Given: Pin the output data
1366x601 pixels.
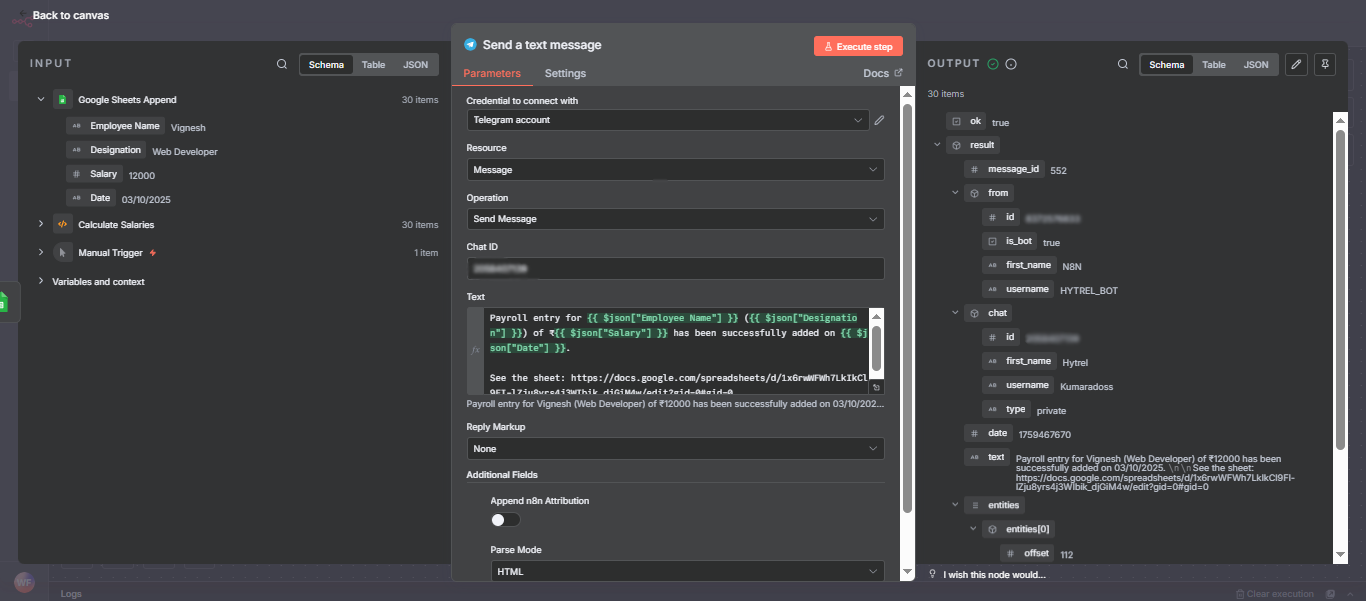Looking at the screenshot, I should point(1324,64).
